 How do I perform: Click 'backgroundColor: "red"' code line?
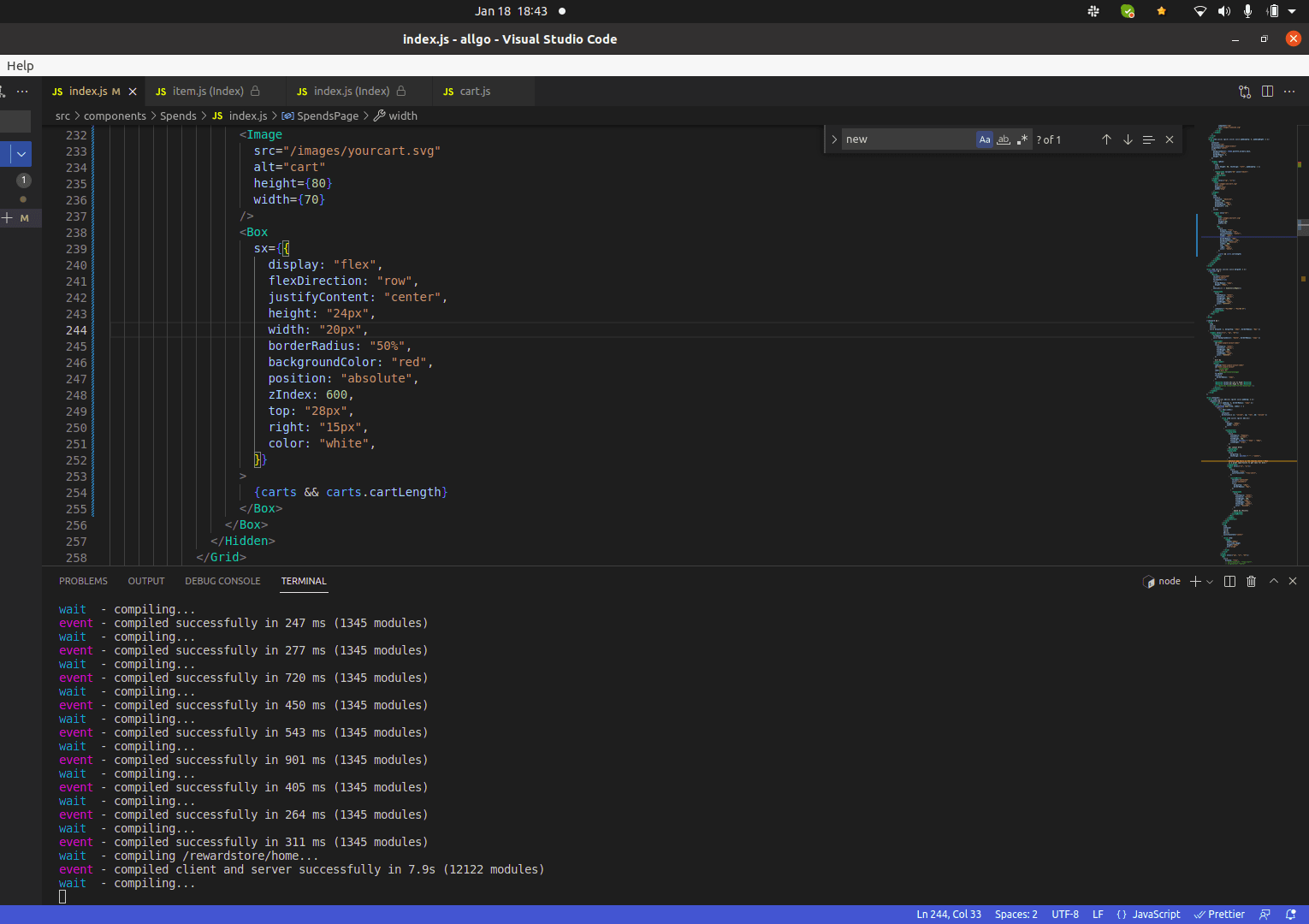350,363
